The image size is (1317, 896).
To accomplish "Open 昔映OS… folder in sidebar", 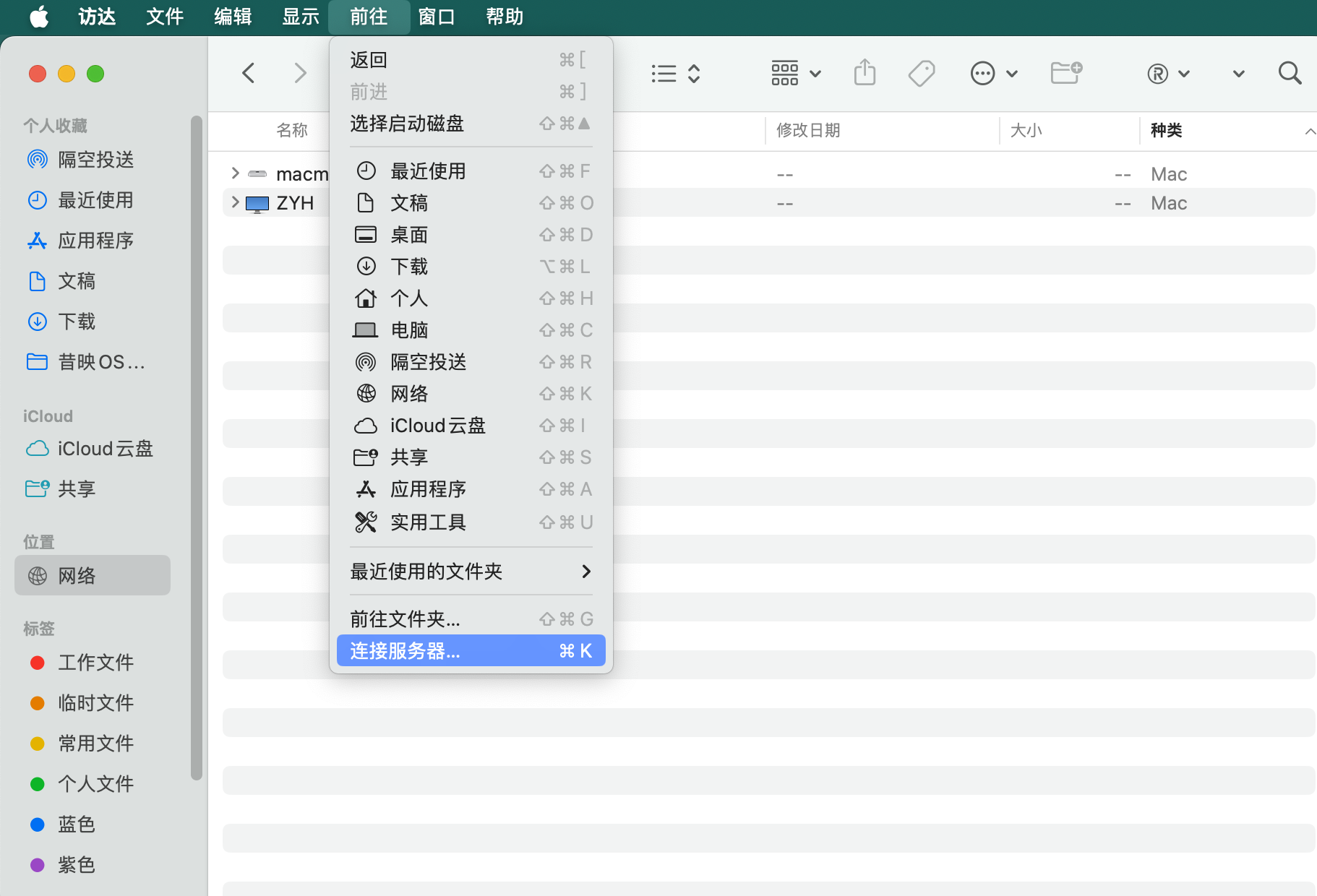I will pyautogui.click(x=93, y=362).
